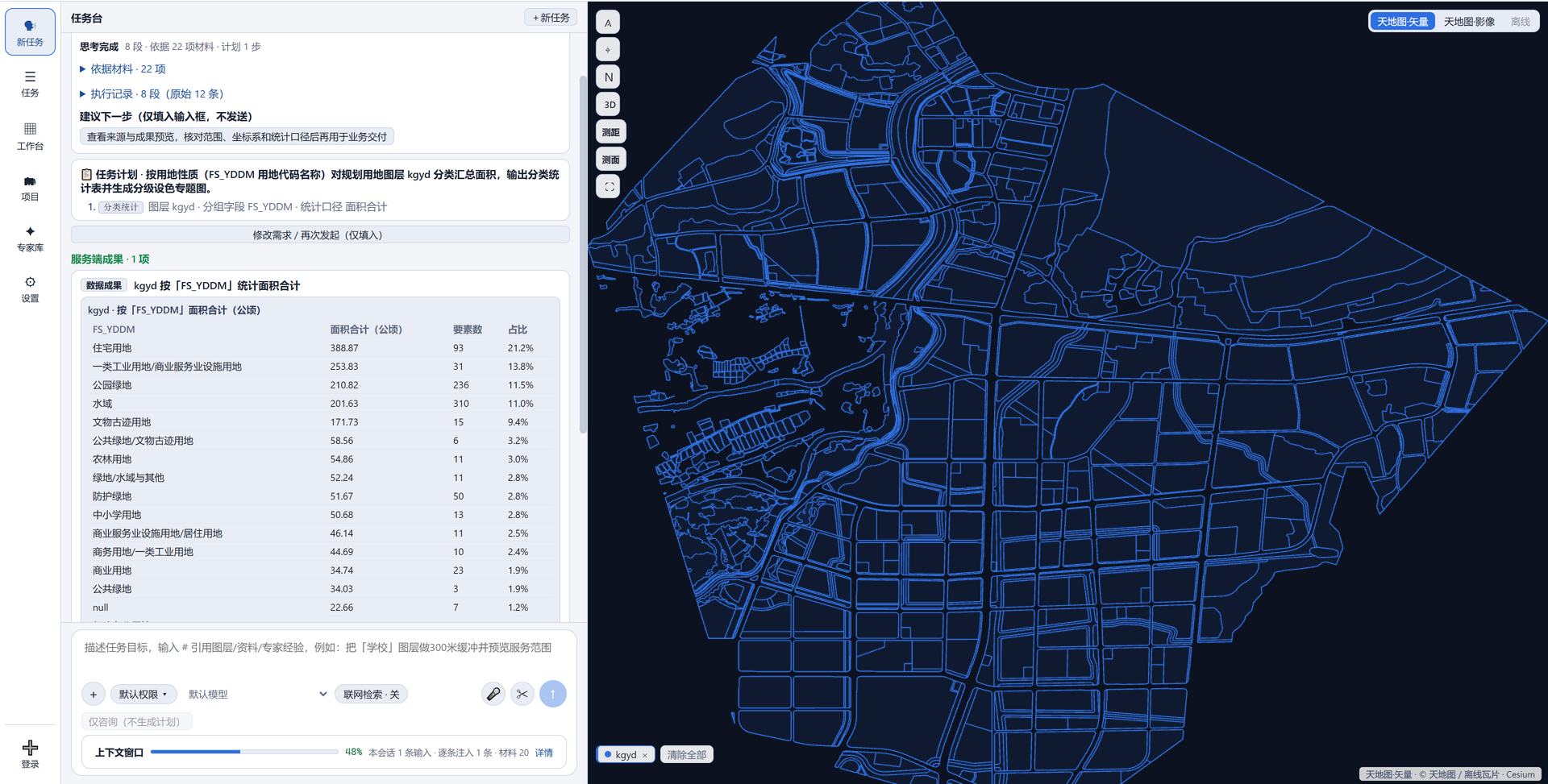Click the suggested next step 查看来源与成果预览 chip

pos(237,137)
